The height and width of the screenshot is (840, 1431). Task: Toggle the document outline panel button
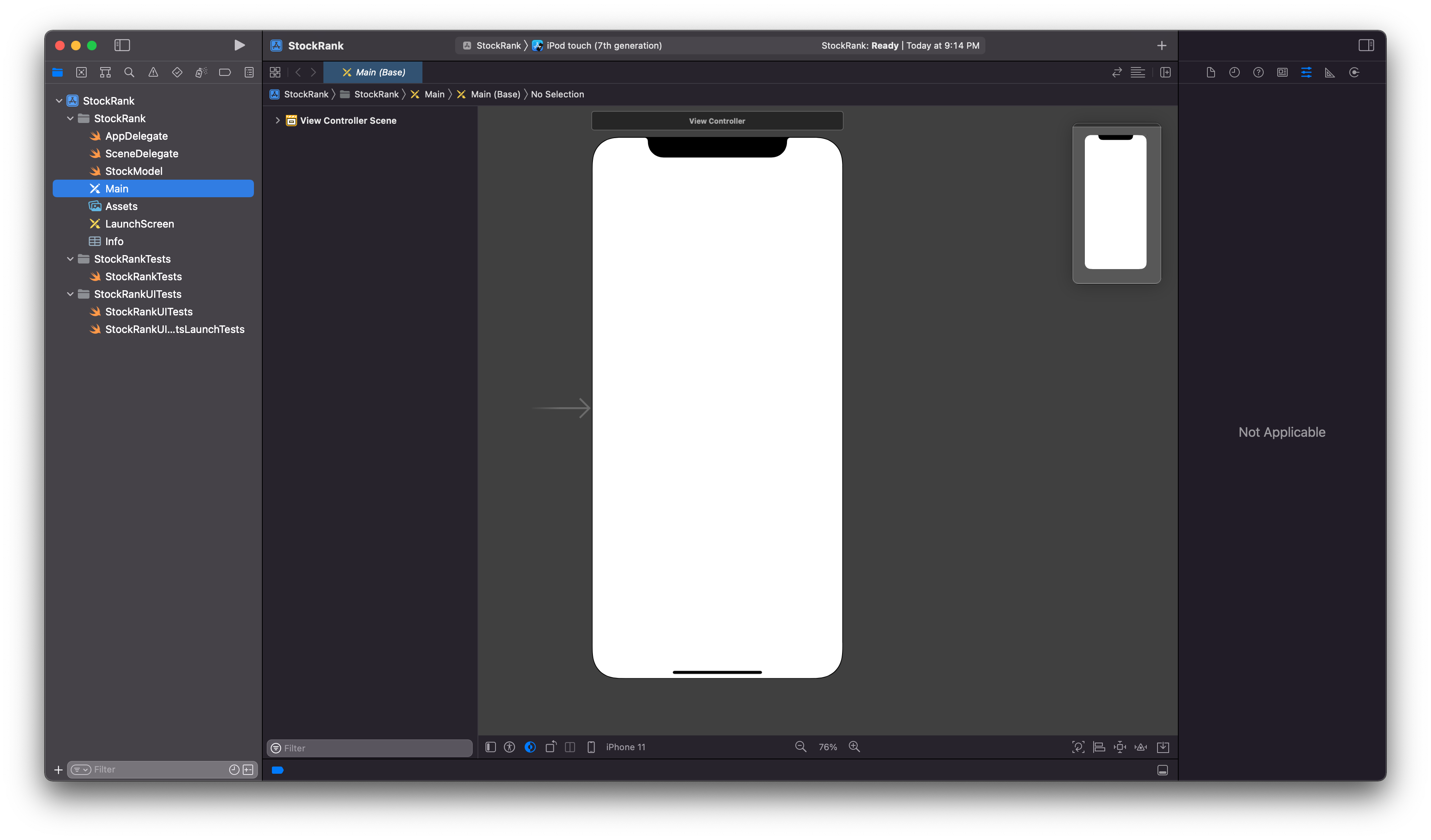pyautogui.click(x=491, y=747)
